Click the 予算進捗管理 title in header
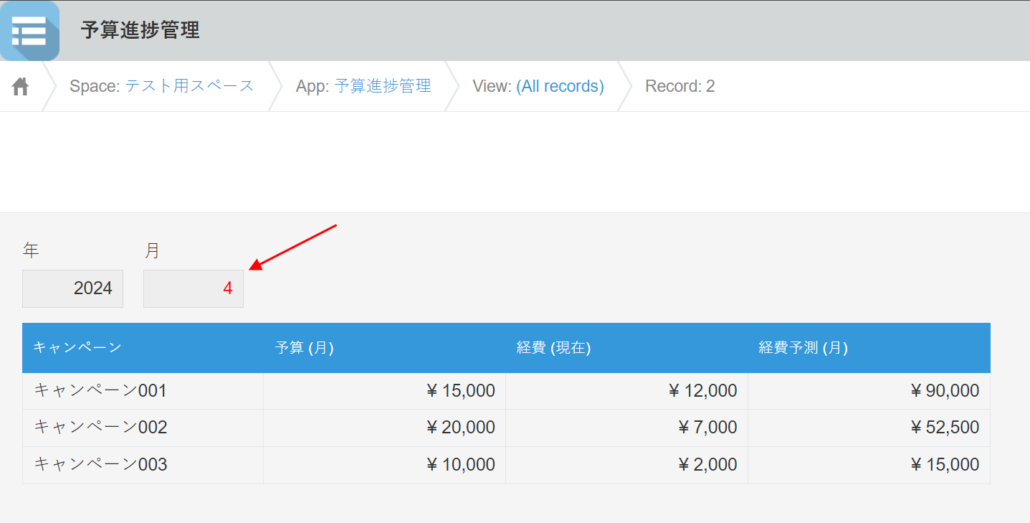The width and height of the screenshot is (1030, 523). (140, 31)
